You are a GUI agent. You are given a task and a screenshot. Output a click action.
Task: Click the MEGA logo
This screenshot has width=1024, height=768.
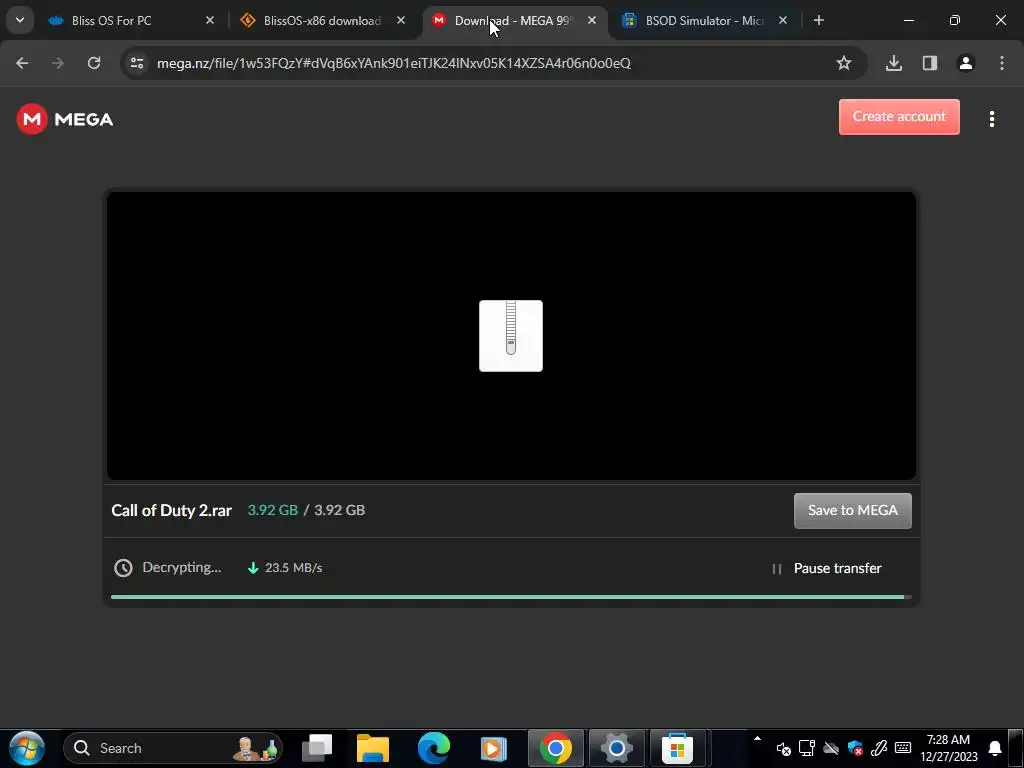(65, 119)
